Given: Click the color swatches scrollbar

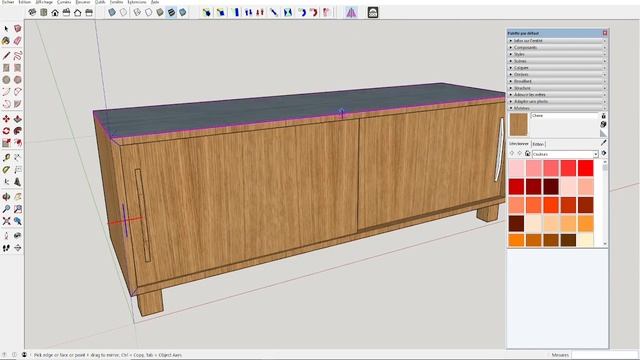Looking at the screenshot, I should tap(604, 203).
